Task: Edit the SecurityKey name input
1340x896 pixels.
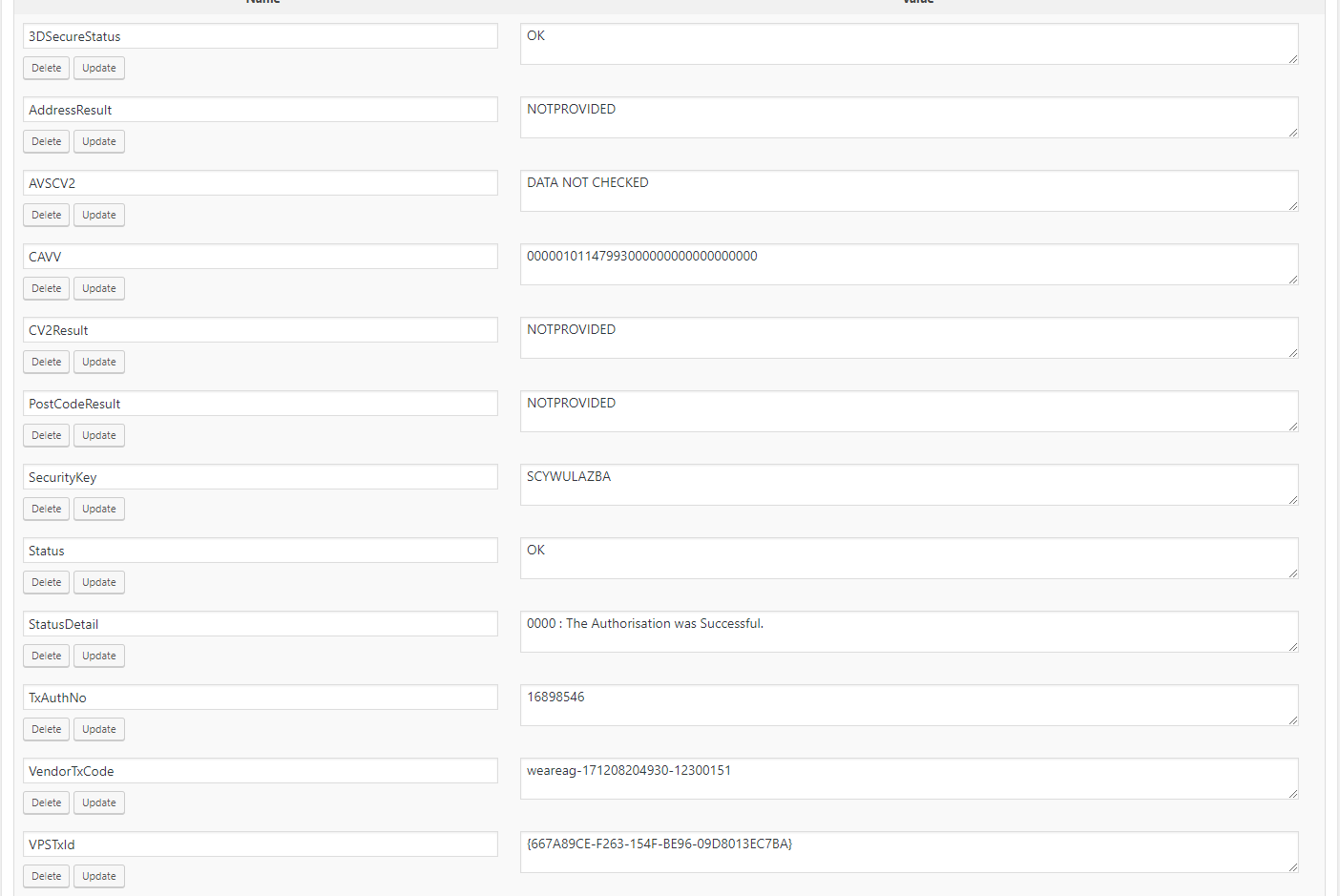Action: tap(261, 477)
